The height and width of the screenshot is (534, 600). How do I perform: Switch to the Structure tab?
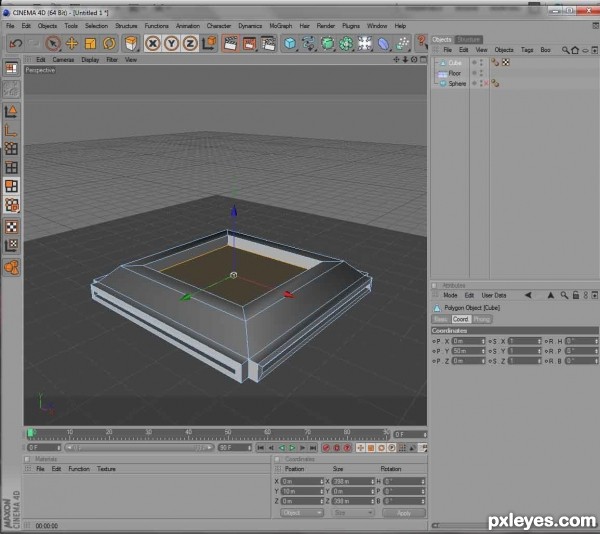469,39
